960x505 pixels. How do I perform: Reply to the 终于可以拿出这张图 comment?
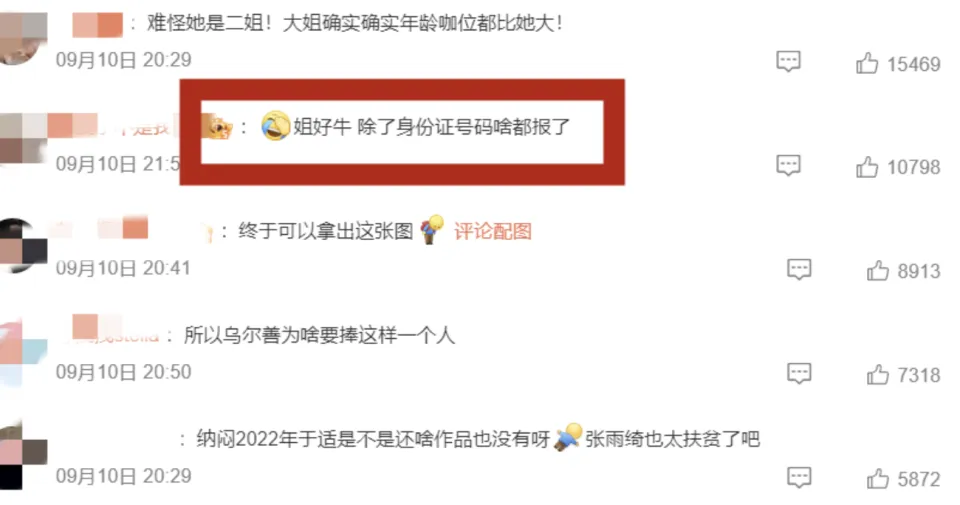[799, 269]
